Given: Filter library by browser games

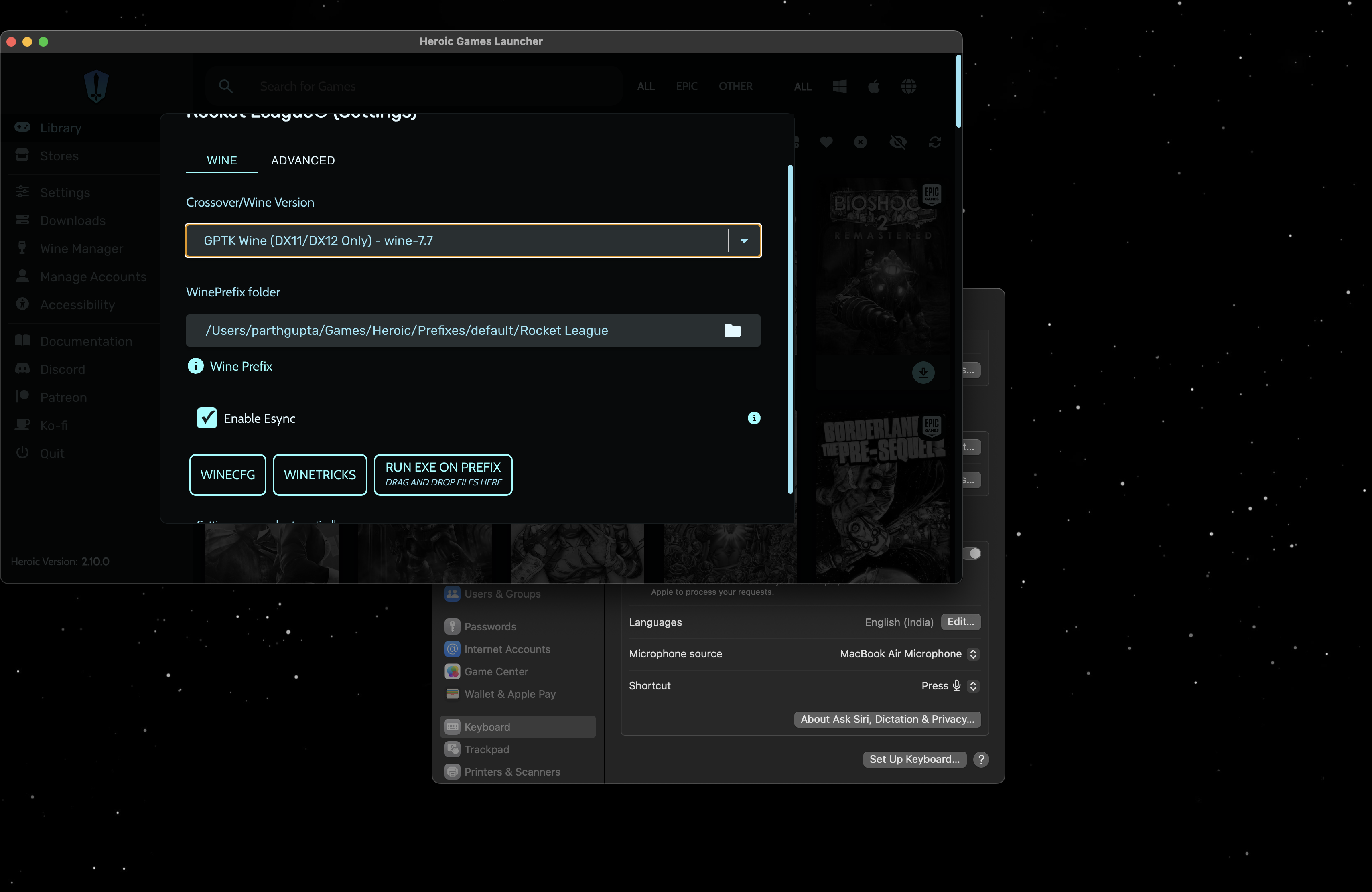Looking at the screenshot, I should coord(909,86).
